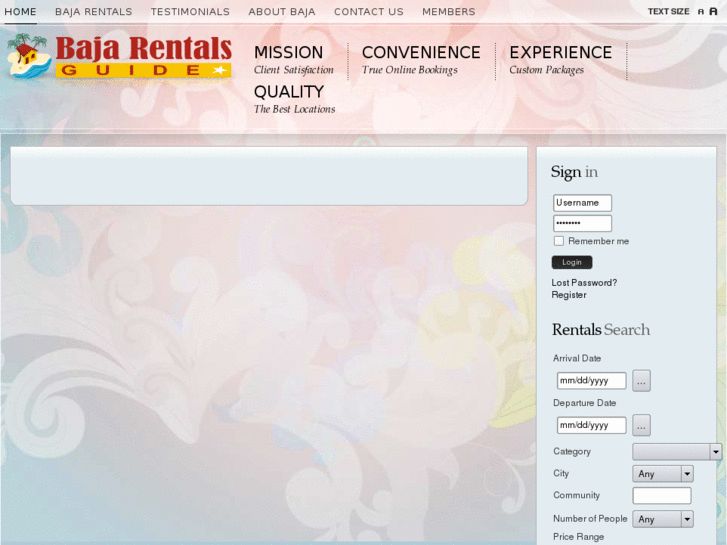Go to Baja Rentals menu page

pos(94,12)
